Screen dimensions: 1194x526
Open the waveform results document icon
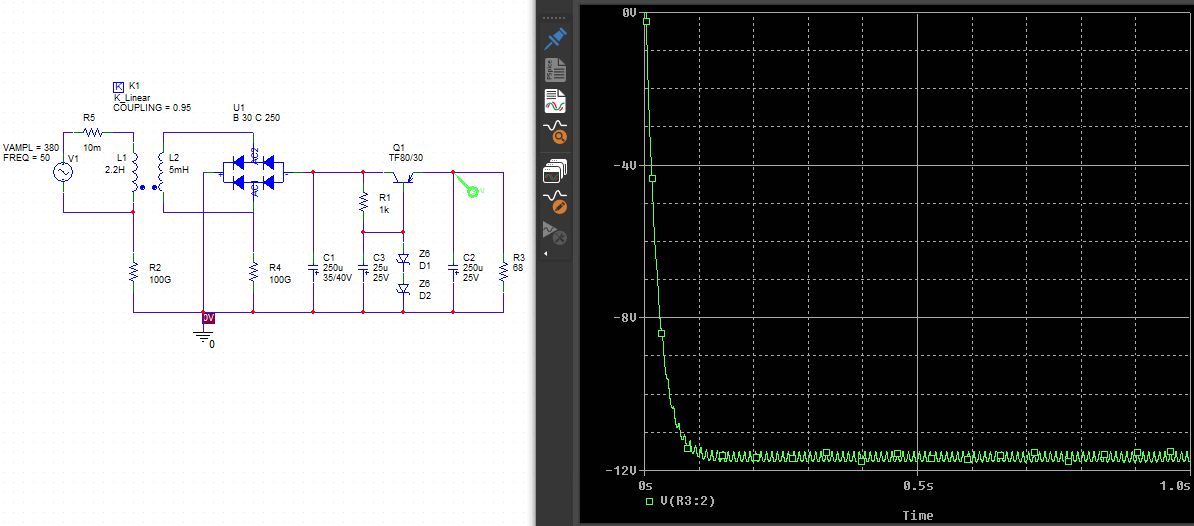(554, 101)
